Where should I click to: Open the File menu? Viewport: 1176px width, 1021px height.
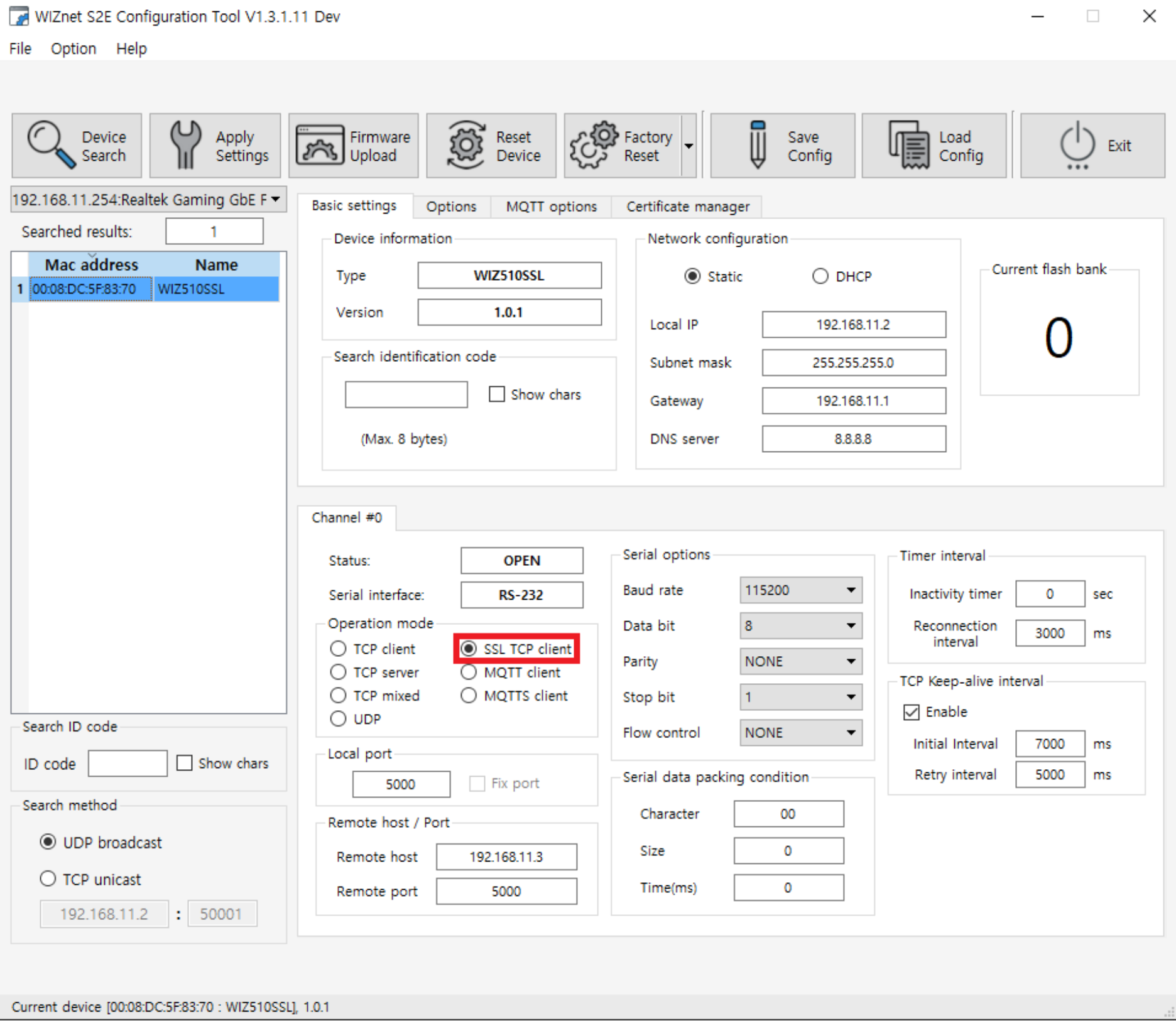tap(20, 48)
